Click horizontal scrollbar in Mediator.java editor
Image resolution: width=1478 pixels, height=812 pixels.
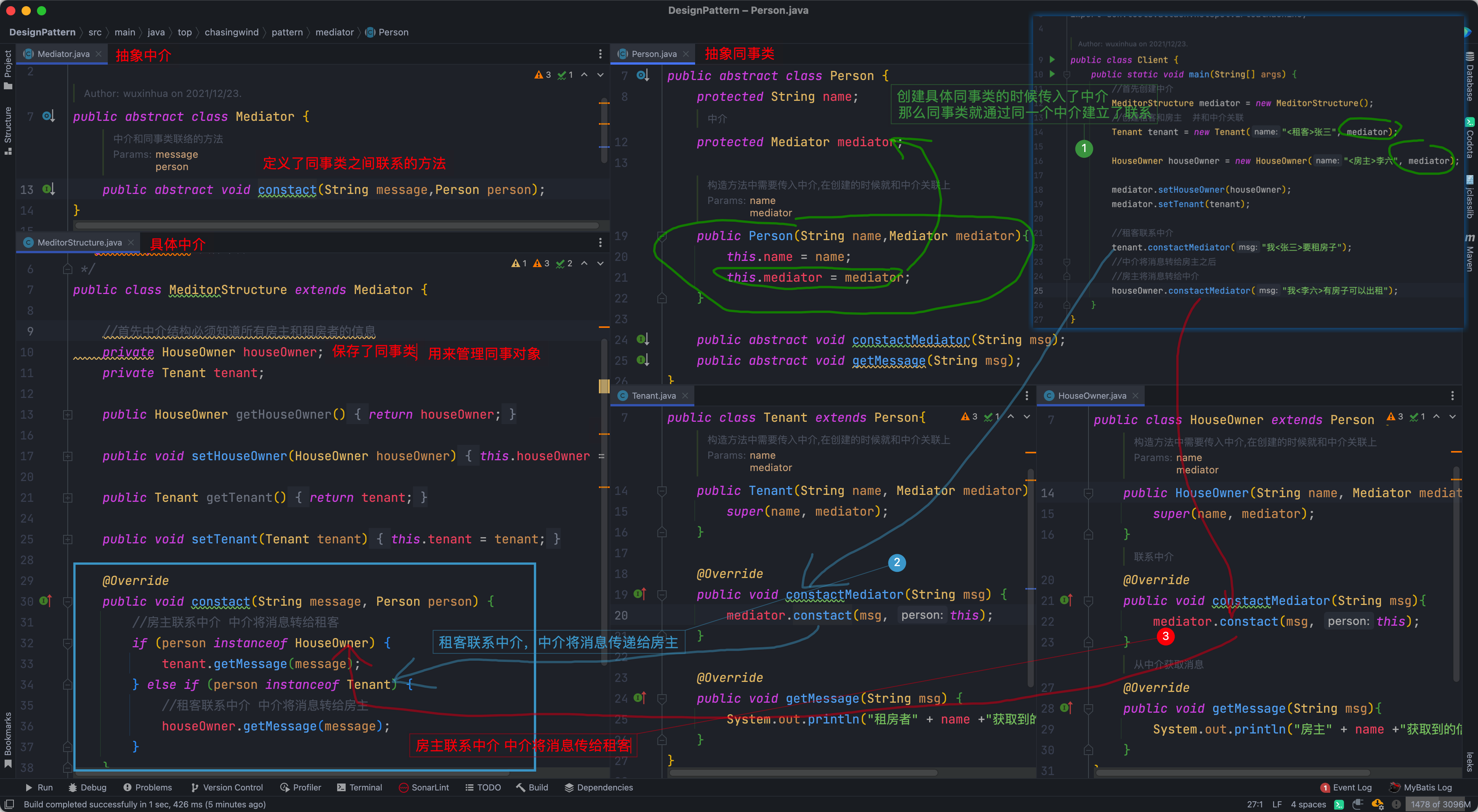point(338,226)
